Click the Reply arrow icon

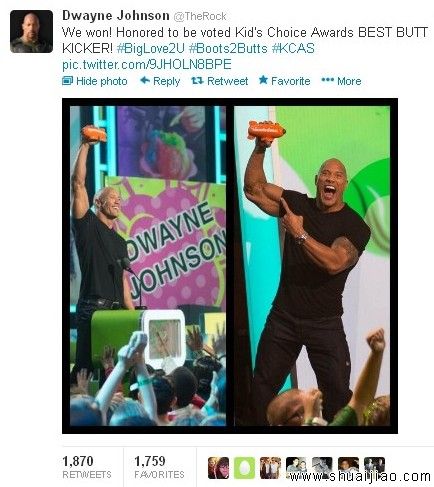point(145,80)
